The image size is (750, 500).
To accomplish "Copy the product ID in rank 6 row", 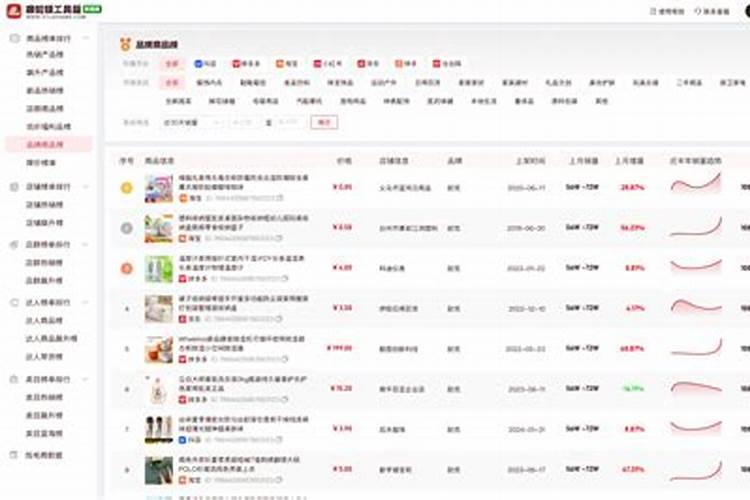I will click(x=286, y=399).
